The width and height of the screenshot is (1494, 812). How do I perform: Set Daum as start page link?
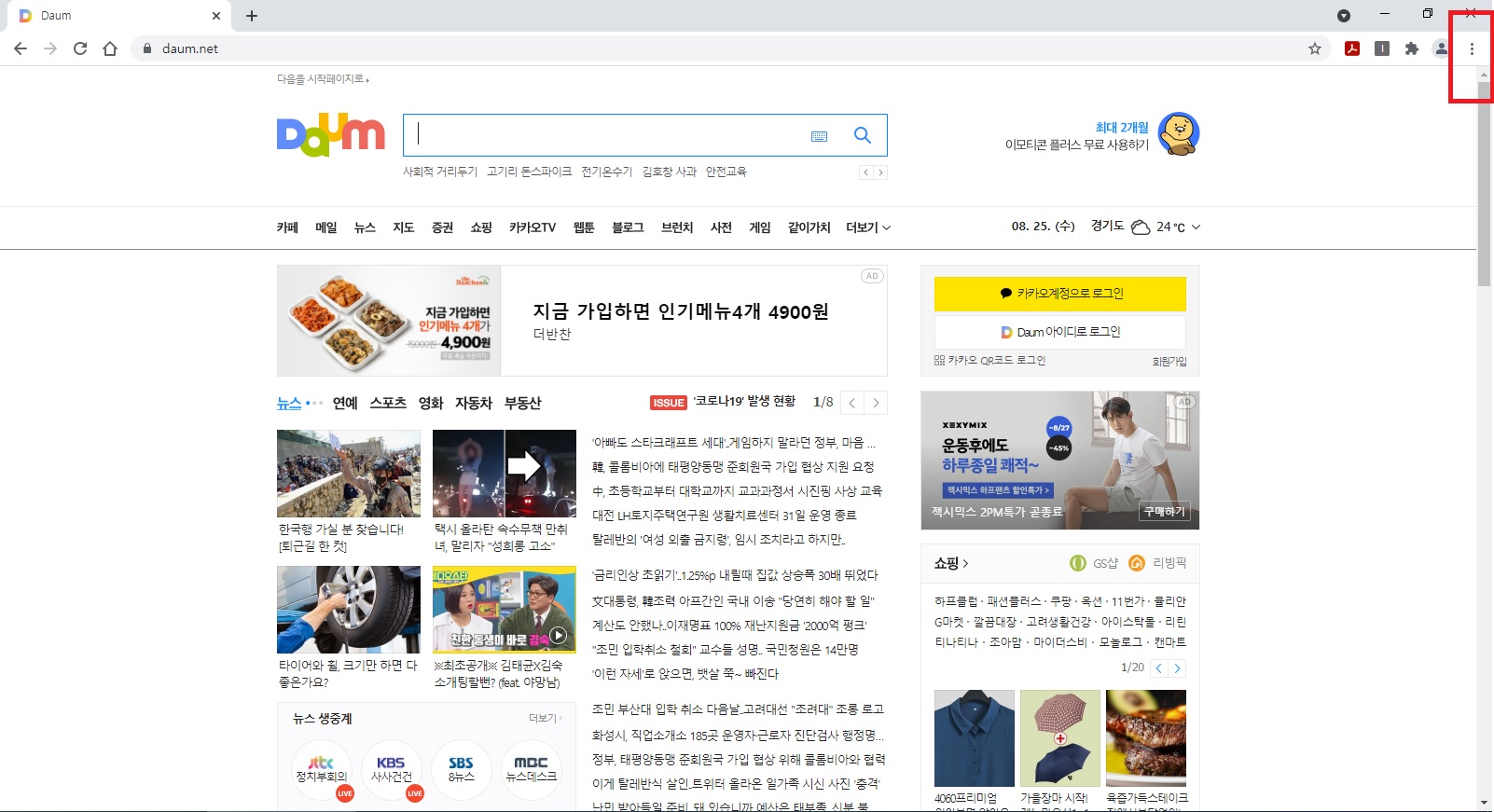(323, 79)
